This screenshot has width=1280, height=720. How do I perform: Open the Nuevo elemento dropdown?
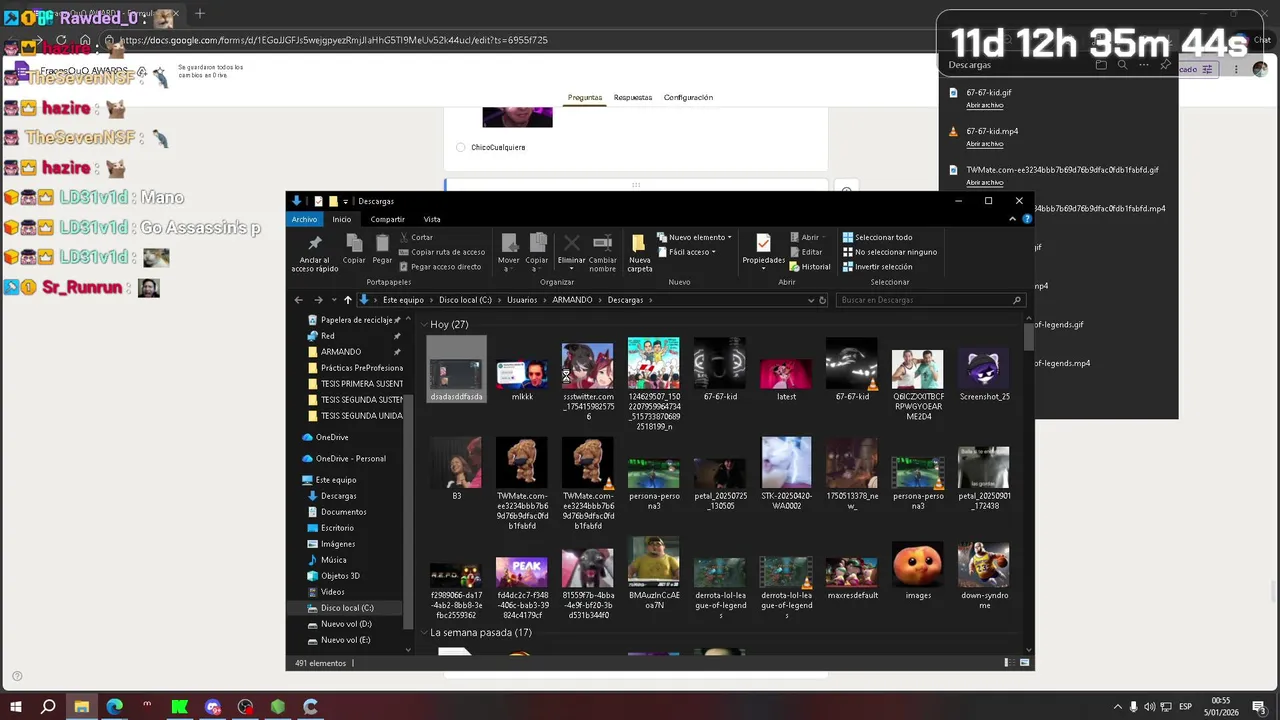(695, 237)
